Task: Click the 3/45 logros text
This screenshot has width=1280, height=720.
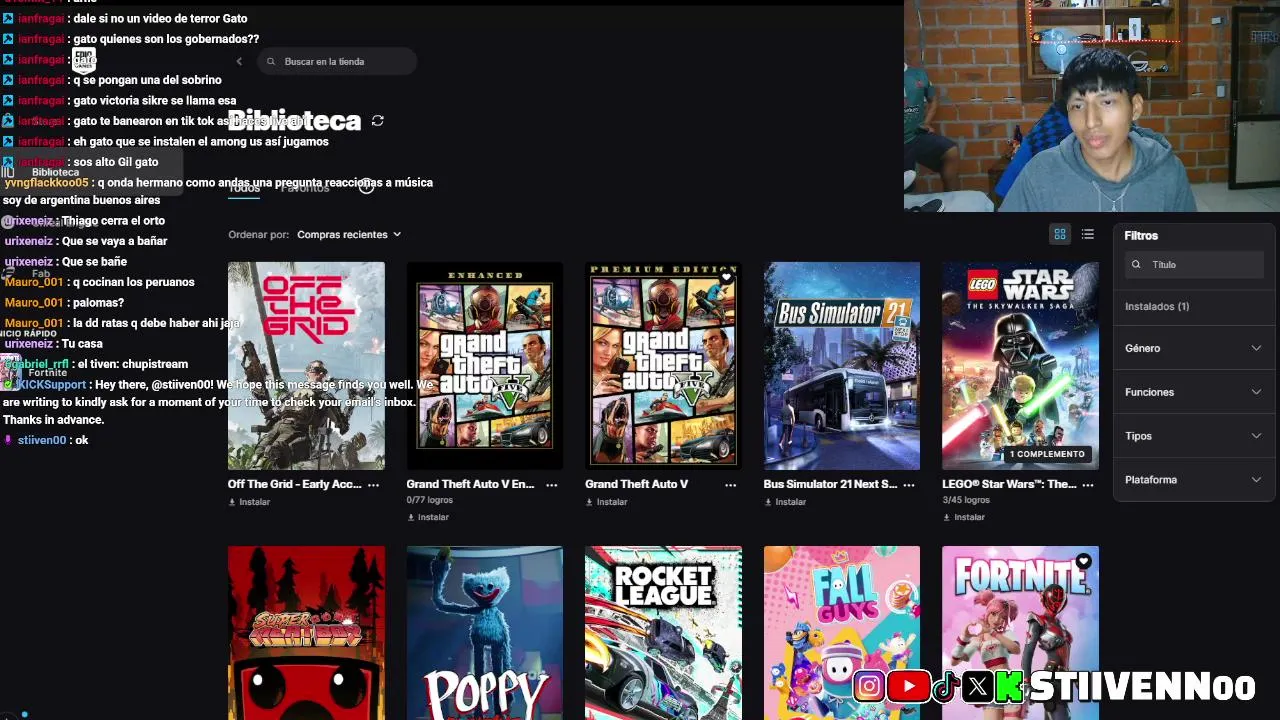Action: tap(965, 500)
